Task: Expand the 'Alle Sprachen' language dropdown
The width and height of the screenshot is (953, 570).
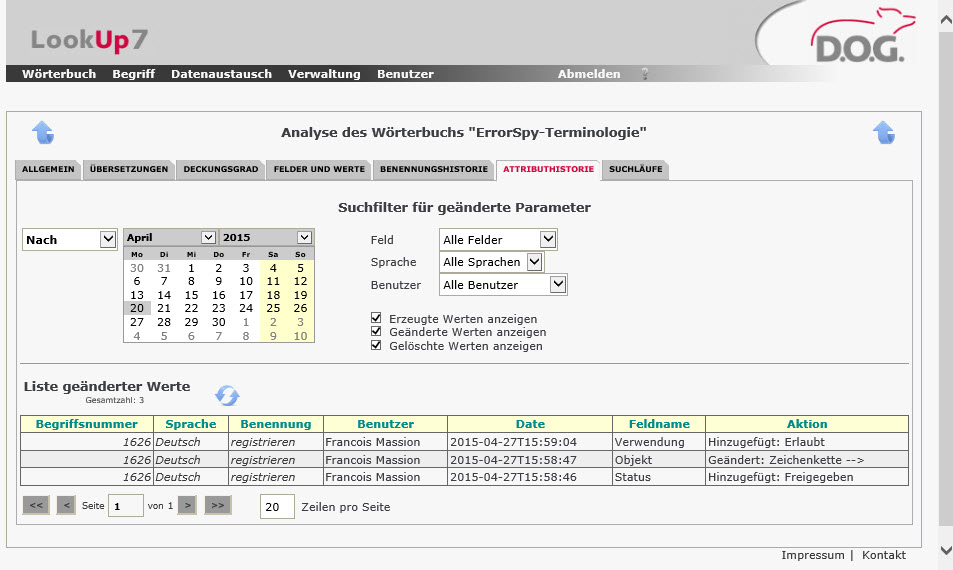Action: (492, 262)
